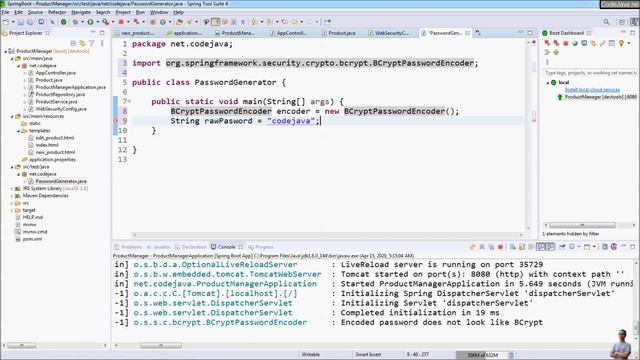Select HELP.md in Project Explorer

[32, 218]
